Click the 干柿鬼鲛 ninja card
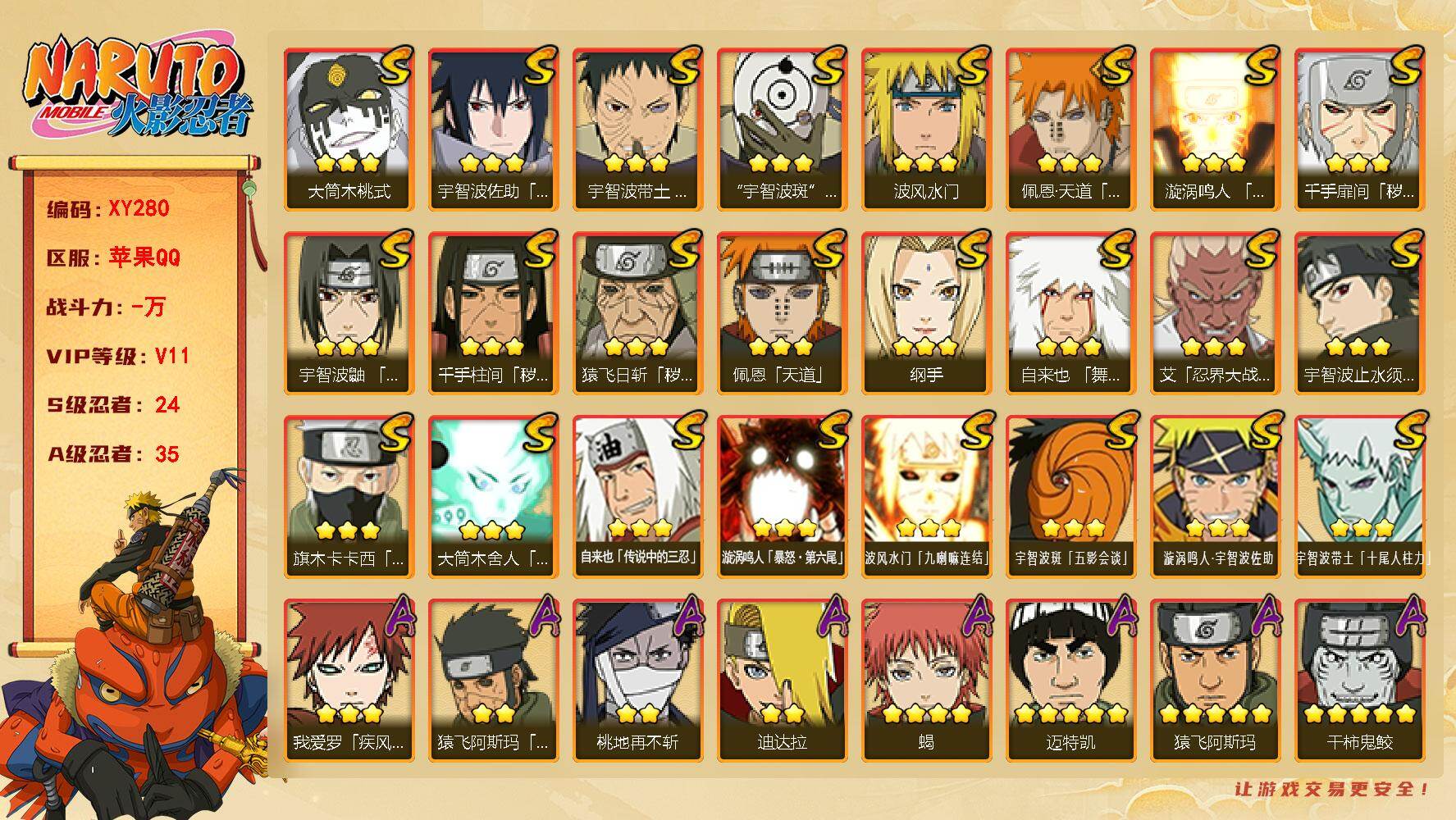This screenshot has height=820, width=1456. coord(1360,681)
